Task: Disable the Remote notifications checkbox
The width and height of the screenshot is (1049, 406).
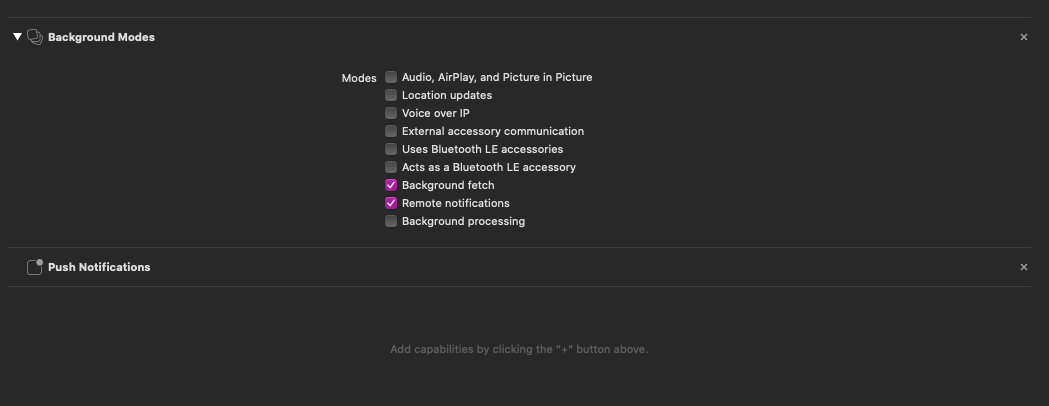Action: (x=391, y=203)
